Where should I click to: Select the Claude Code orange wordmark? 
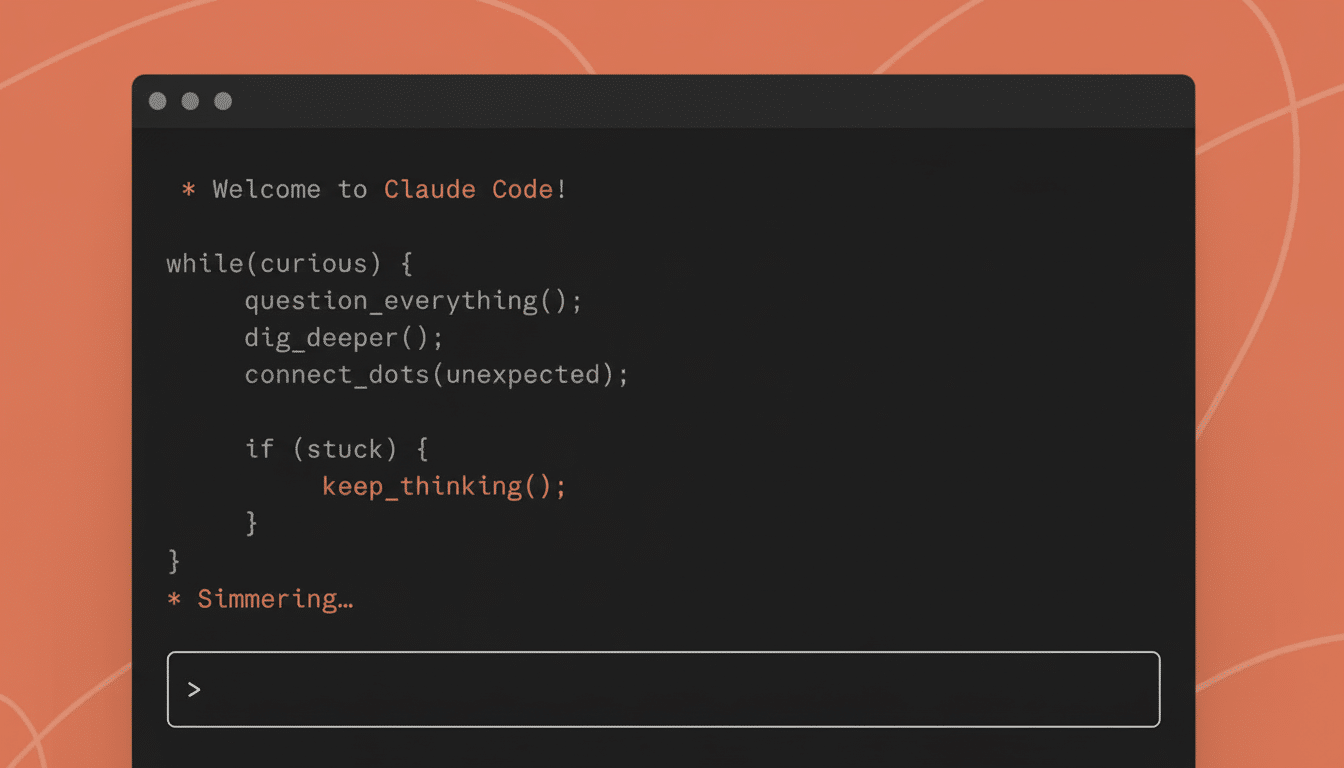(x=470, y=189)
